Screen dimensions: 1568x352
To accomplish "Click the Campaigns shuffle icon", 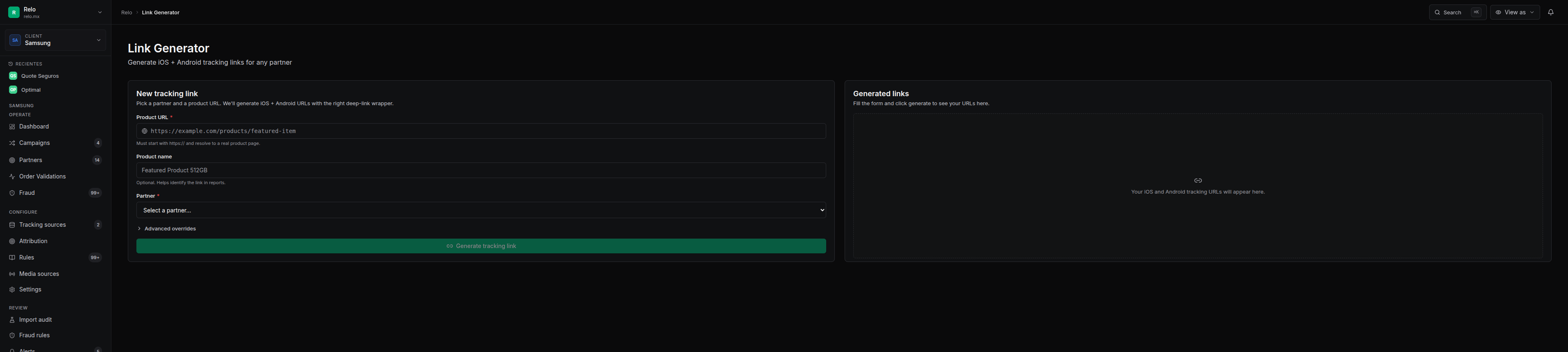I will 12,143.
